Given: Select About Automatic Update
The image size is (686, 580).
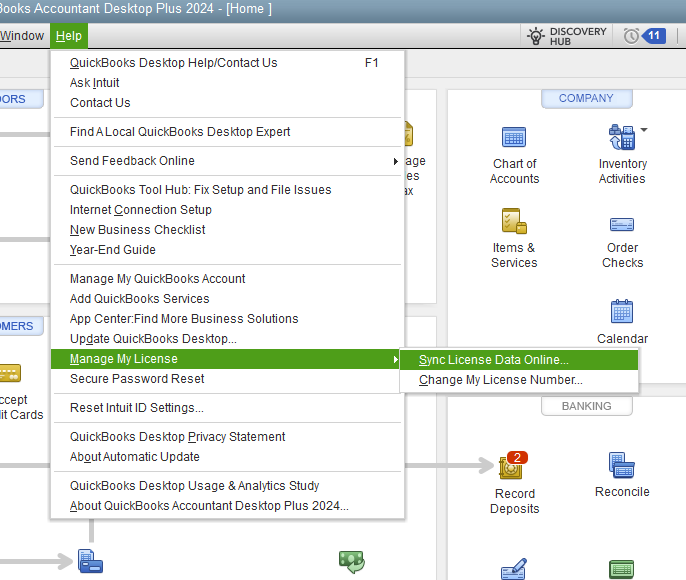Looking at the screenshot, I should coord(227,457).
